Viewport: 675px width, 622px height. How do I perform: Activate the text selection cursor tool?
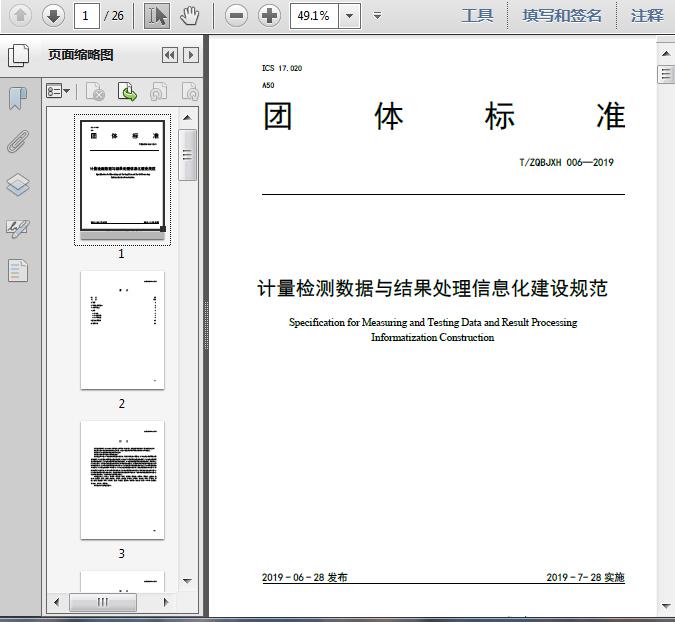157,15
